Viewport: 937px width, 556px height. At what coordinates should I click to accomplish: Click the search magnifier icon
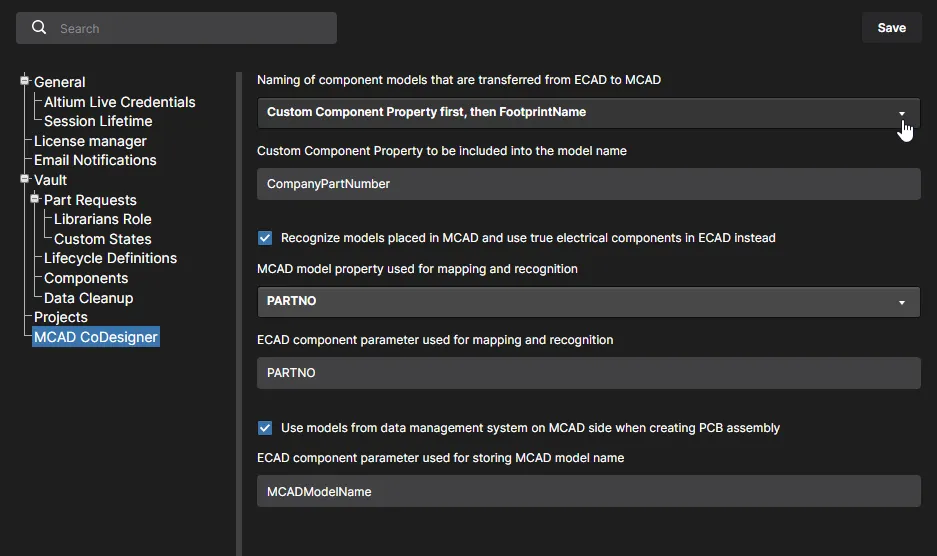tap(39, 28)
